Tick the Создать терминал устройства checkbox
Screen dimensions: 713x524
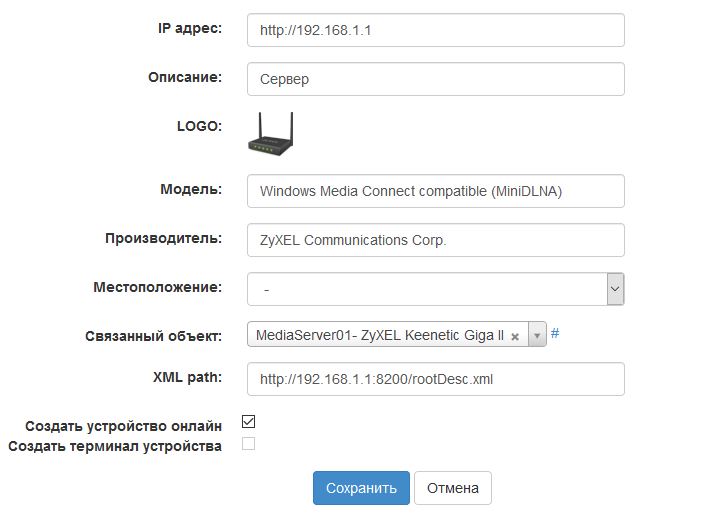(249, 444)
